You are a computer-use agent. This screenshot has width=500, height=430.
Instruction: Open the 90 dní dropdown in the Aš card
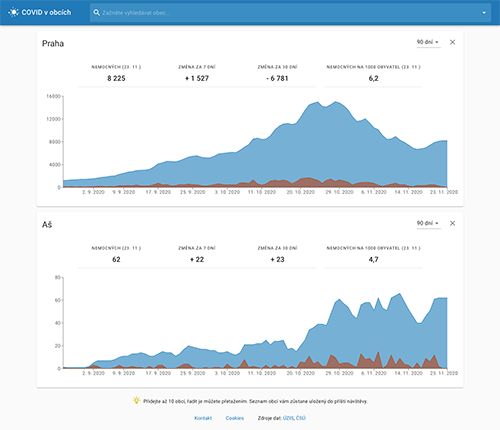pos(428,223)
